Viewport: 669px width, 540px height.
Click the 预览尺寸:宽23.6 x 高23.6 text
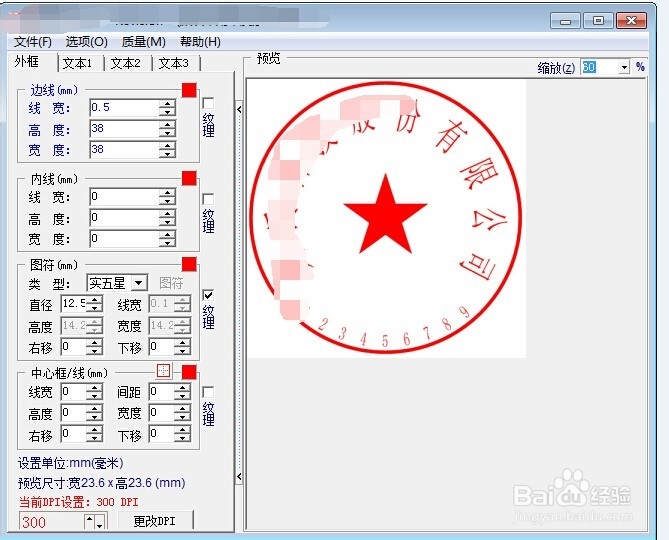tap(102, 483)
